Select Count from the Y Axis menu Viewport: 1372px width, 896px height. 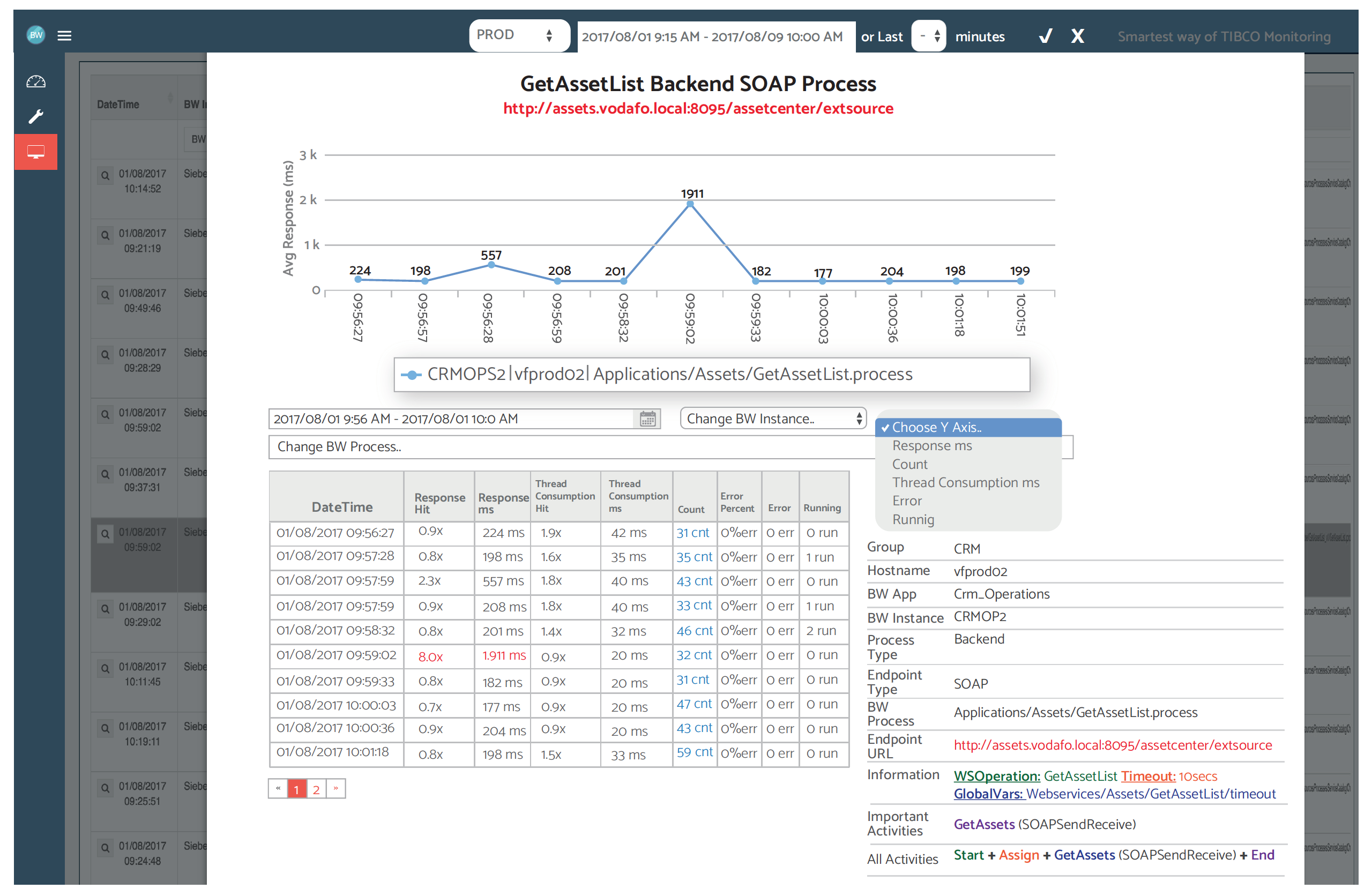pos(909,464)
